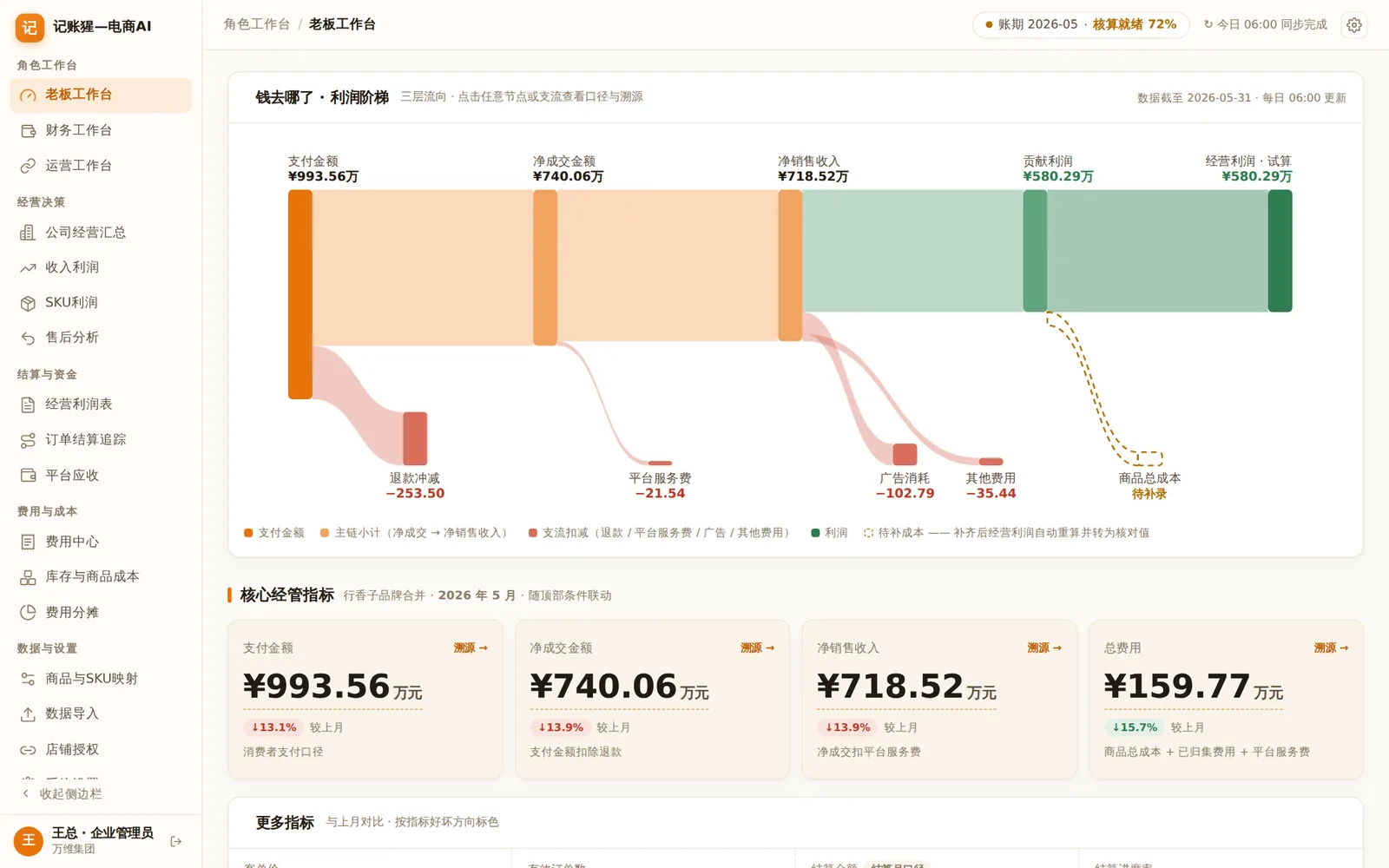Click the 其他费用 −35.44 label

(991, 485)
